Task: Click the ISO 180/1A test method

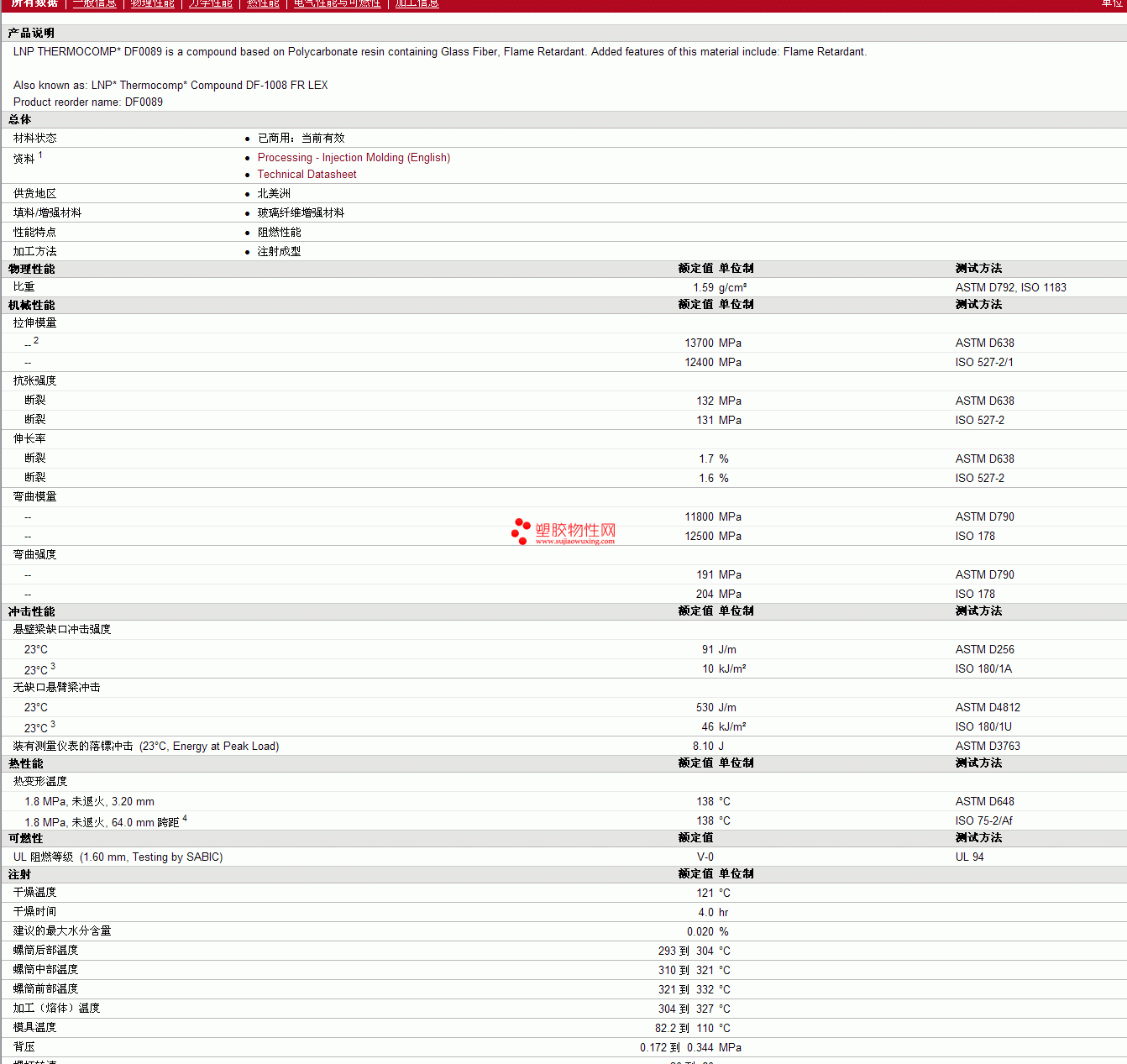Action: pos(983,668)
